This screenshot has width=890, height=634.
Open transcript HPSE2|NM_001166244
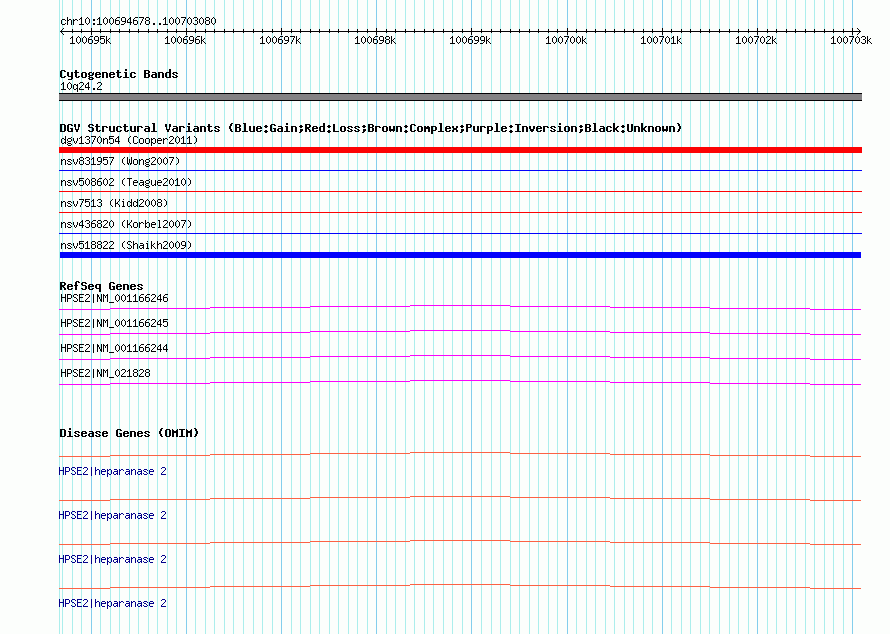coord(114,349)
